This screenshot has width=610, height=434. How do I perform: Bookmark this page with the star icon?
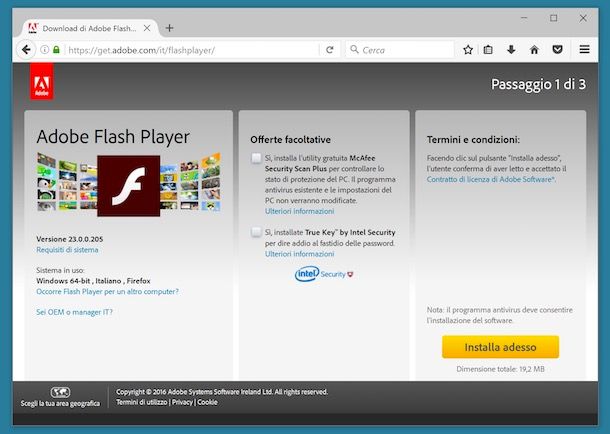(x=468, y=50)
